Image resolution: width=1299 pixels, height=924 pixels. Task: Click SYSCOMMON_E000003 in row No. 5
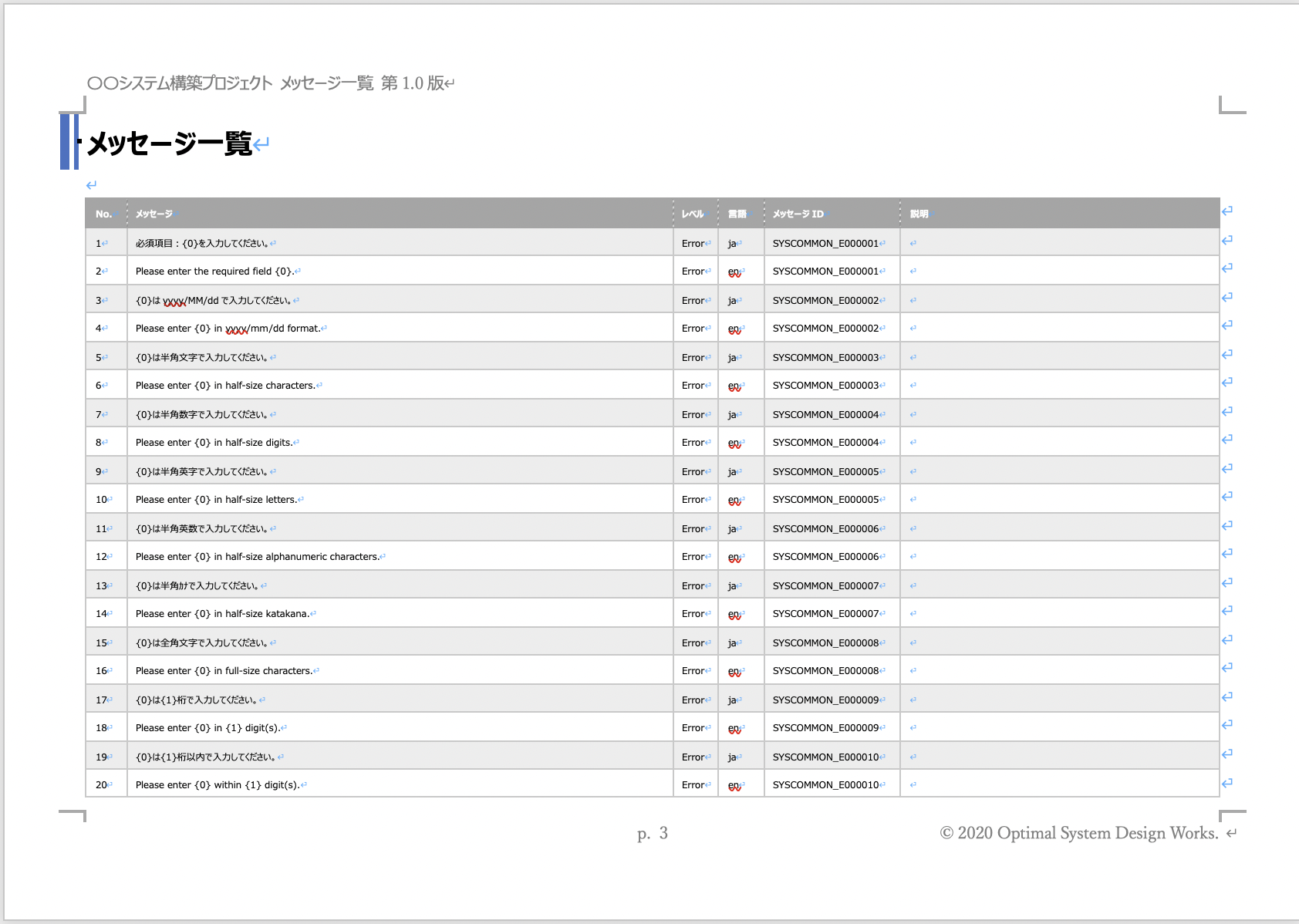point(825,358)
